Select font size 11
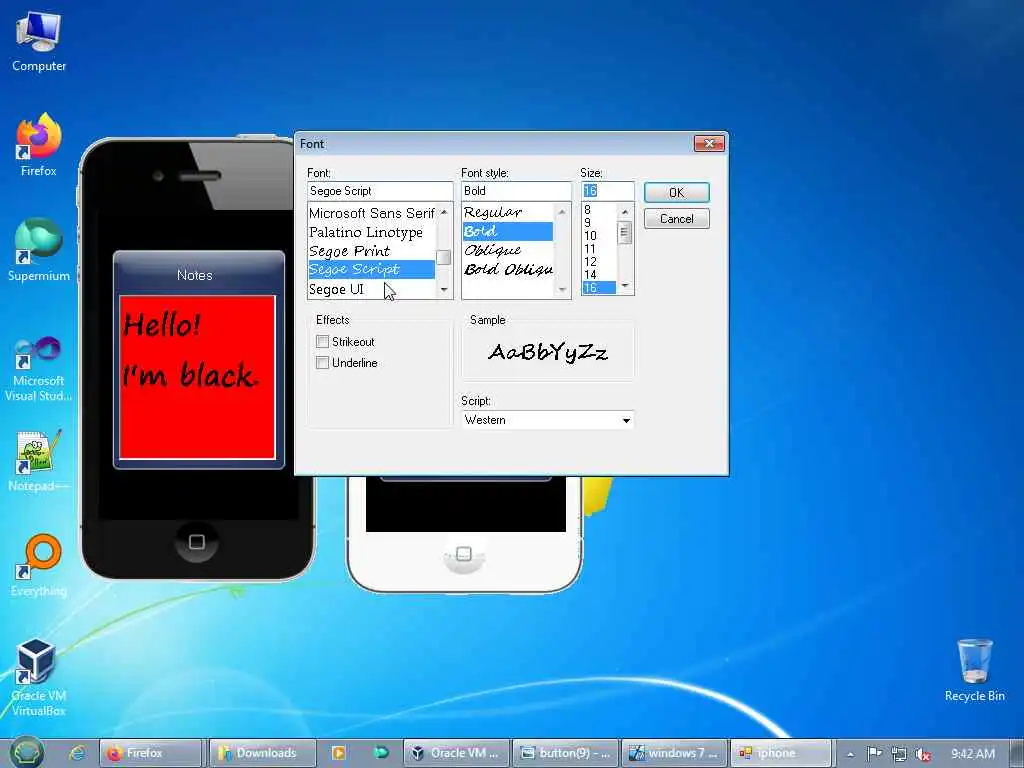 (x=600, y=249)
